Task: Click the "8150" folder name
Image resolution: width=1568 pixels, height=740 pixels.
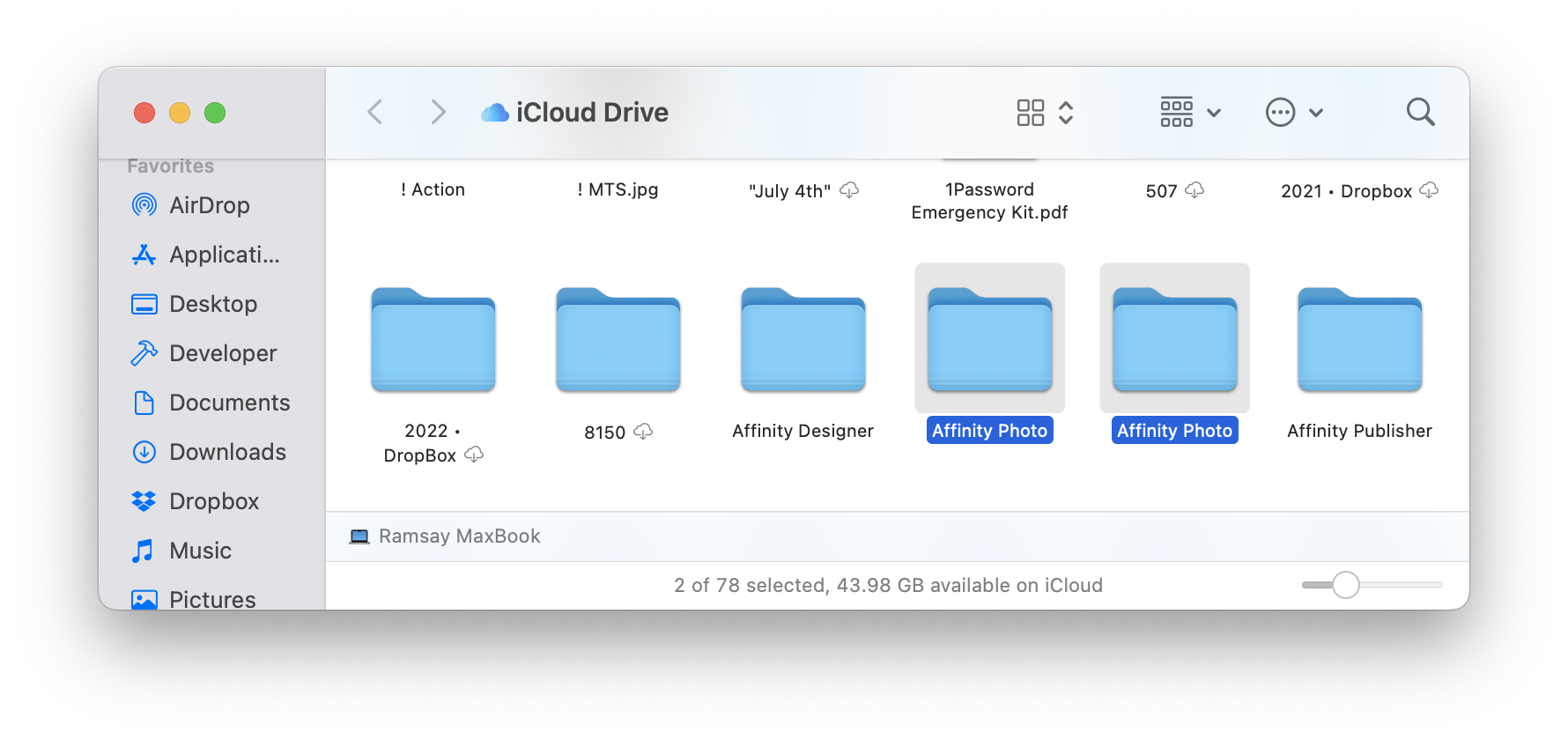Action: (604, 433)
